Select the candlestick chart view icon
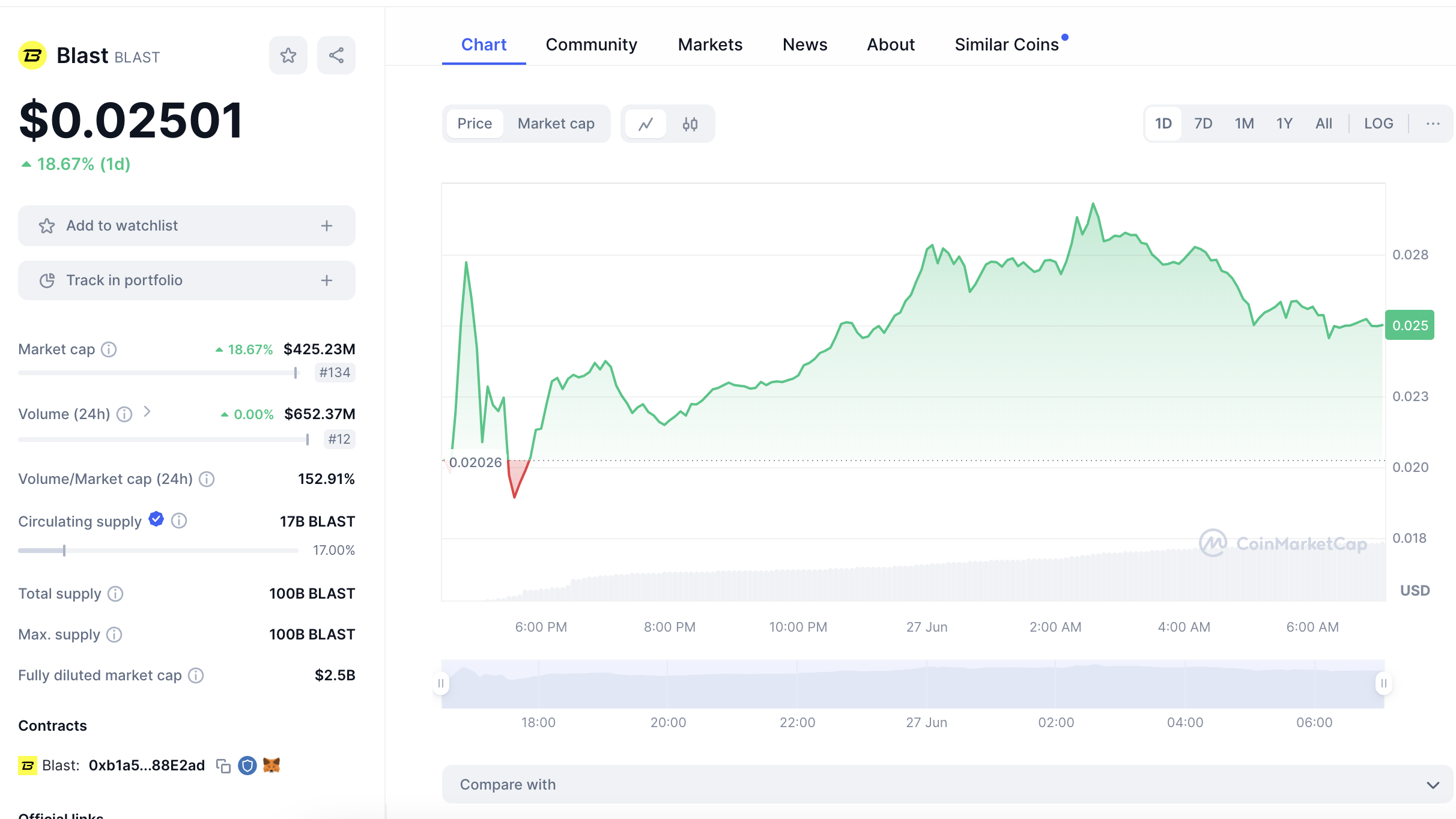Viewport: 1456px width, 819px height. point(690,124)
